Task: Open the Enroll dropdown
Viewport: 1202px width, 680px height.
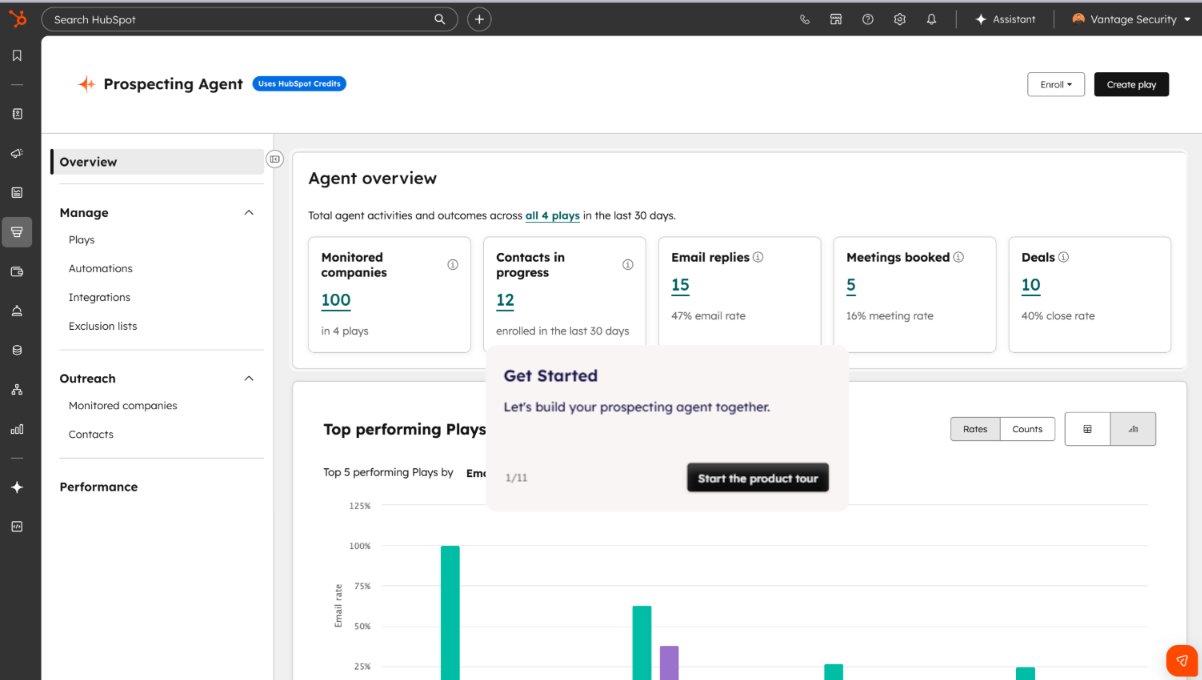Action: (1056, 85)
